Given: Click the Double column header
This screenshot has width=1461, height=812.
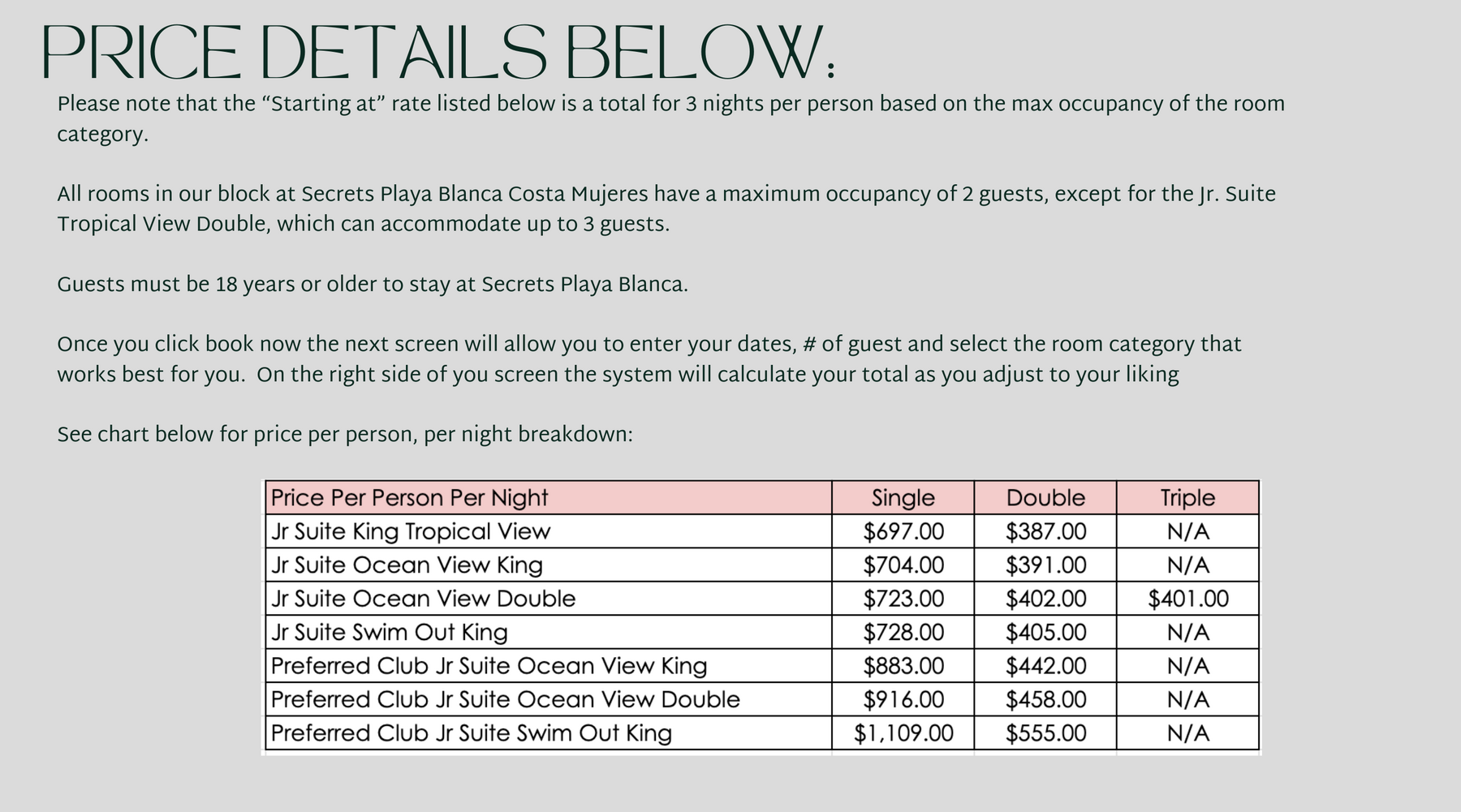Looking at the screenshot, I should point(1045,497).
